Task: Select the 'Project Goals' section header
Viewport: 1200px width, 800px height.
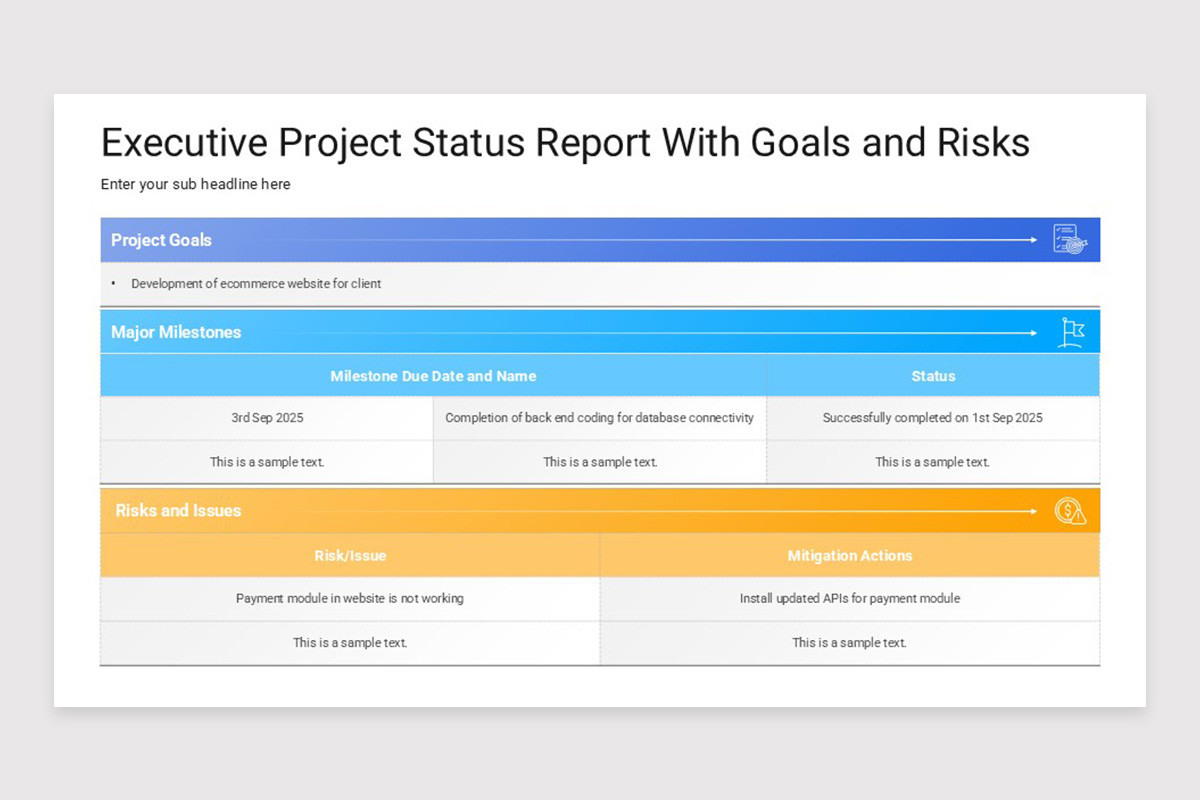Action: point(600,240)
